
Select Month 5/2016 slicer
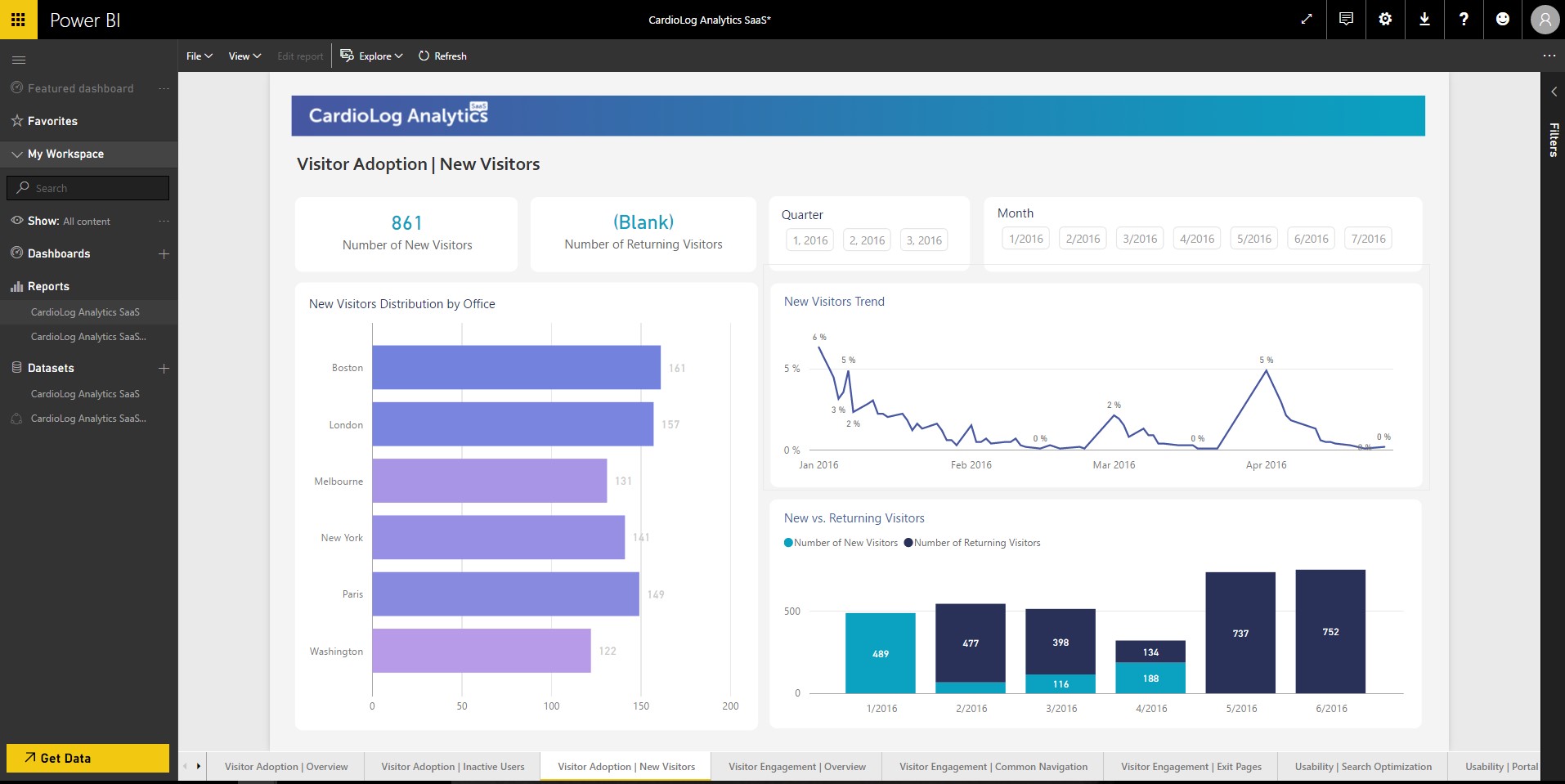tap(1254, 239)
